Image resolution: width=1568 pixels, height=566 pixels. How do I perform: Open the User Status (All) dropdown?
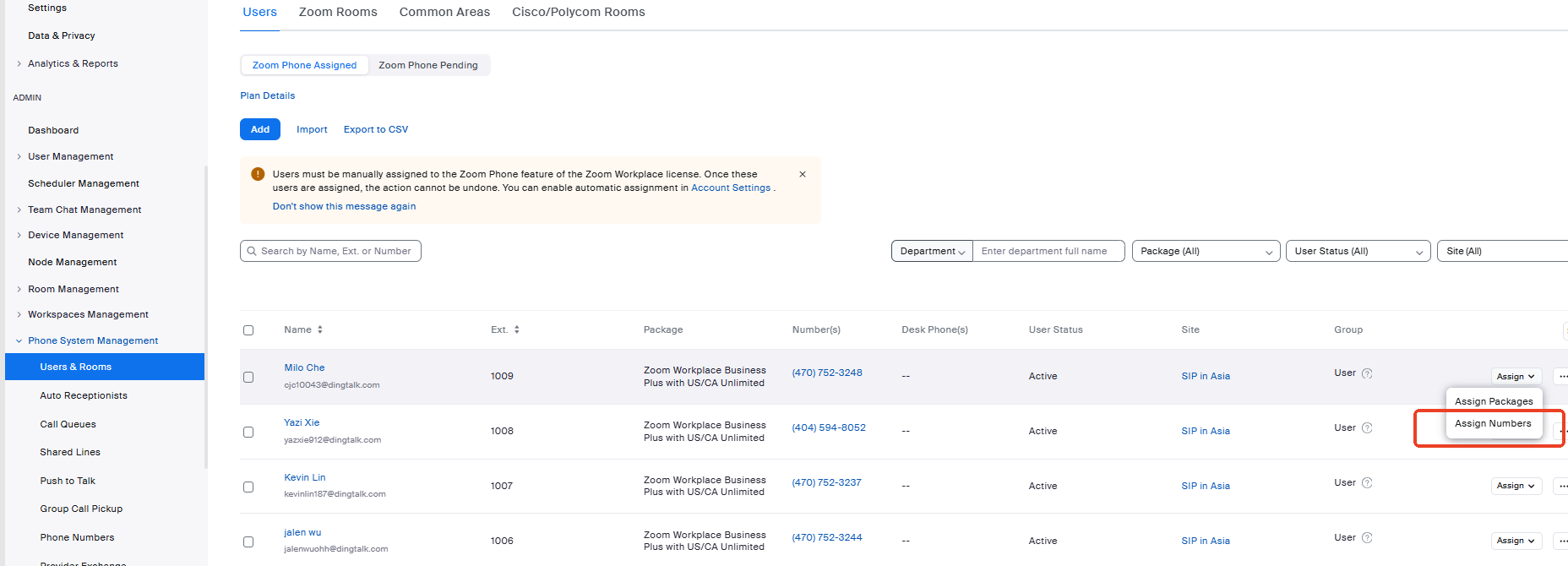coord(1358,251)
